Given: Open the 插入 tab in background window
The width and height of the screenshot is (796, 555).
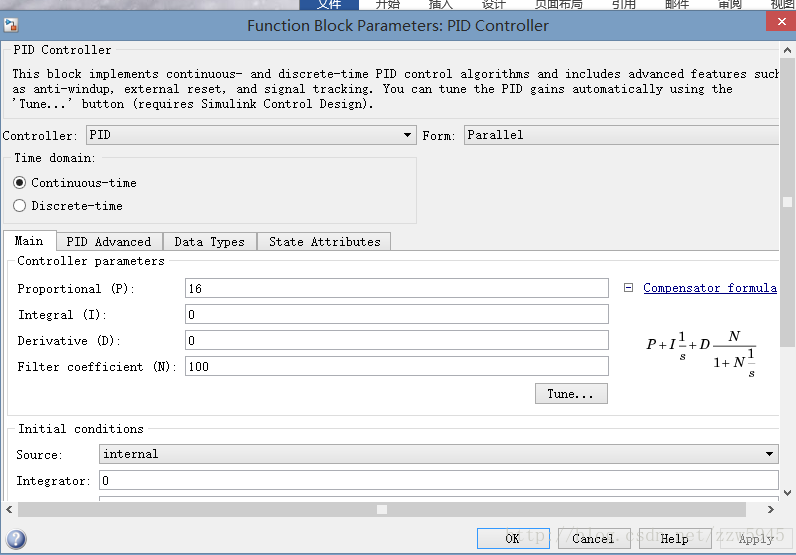Looking at the screenshot, I should 441,5.
